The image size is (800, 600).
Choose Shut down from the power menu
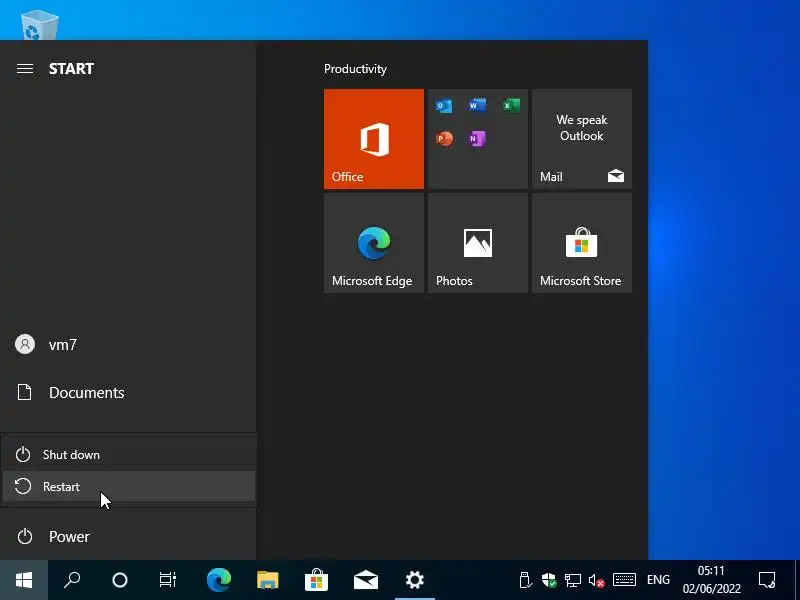[x=129, y=454]
